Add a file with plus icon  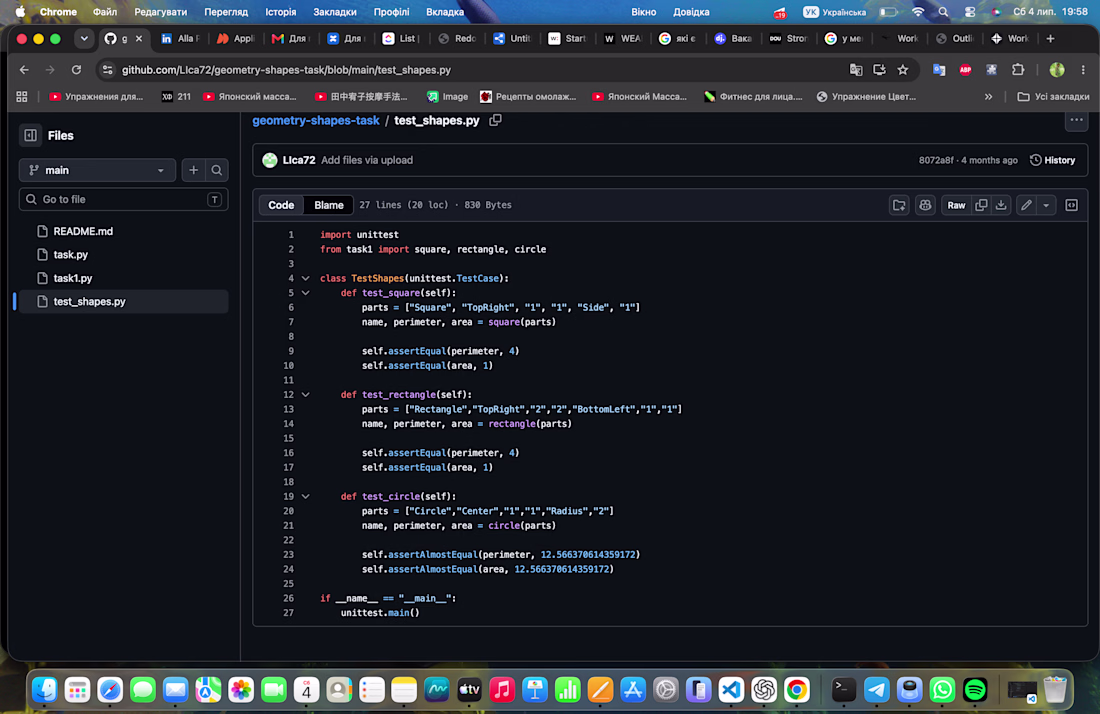(194, 170)
